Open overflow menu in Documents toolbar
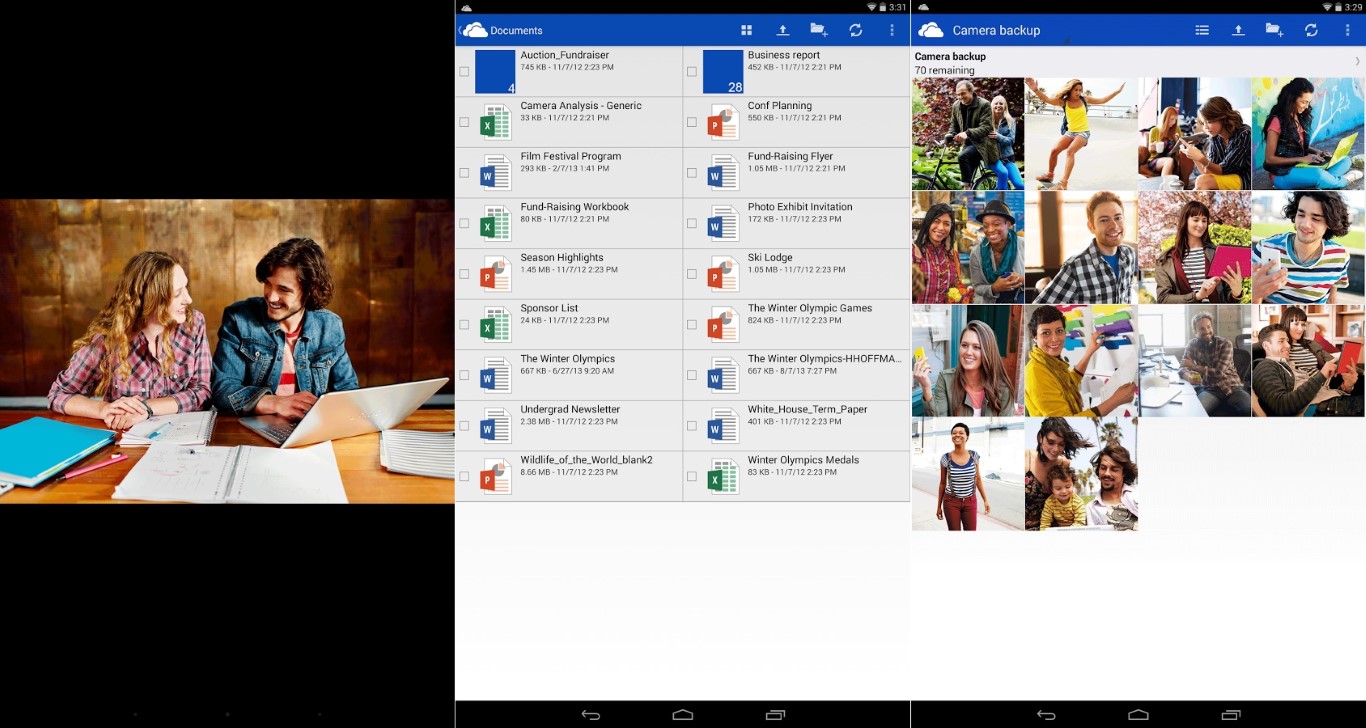Screen dimensions: 1366x728 (x=892, y=31)
